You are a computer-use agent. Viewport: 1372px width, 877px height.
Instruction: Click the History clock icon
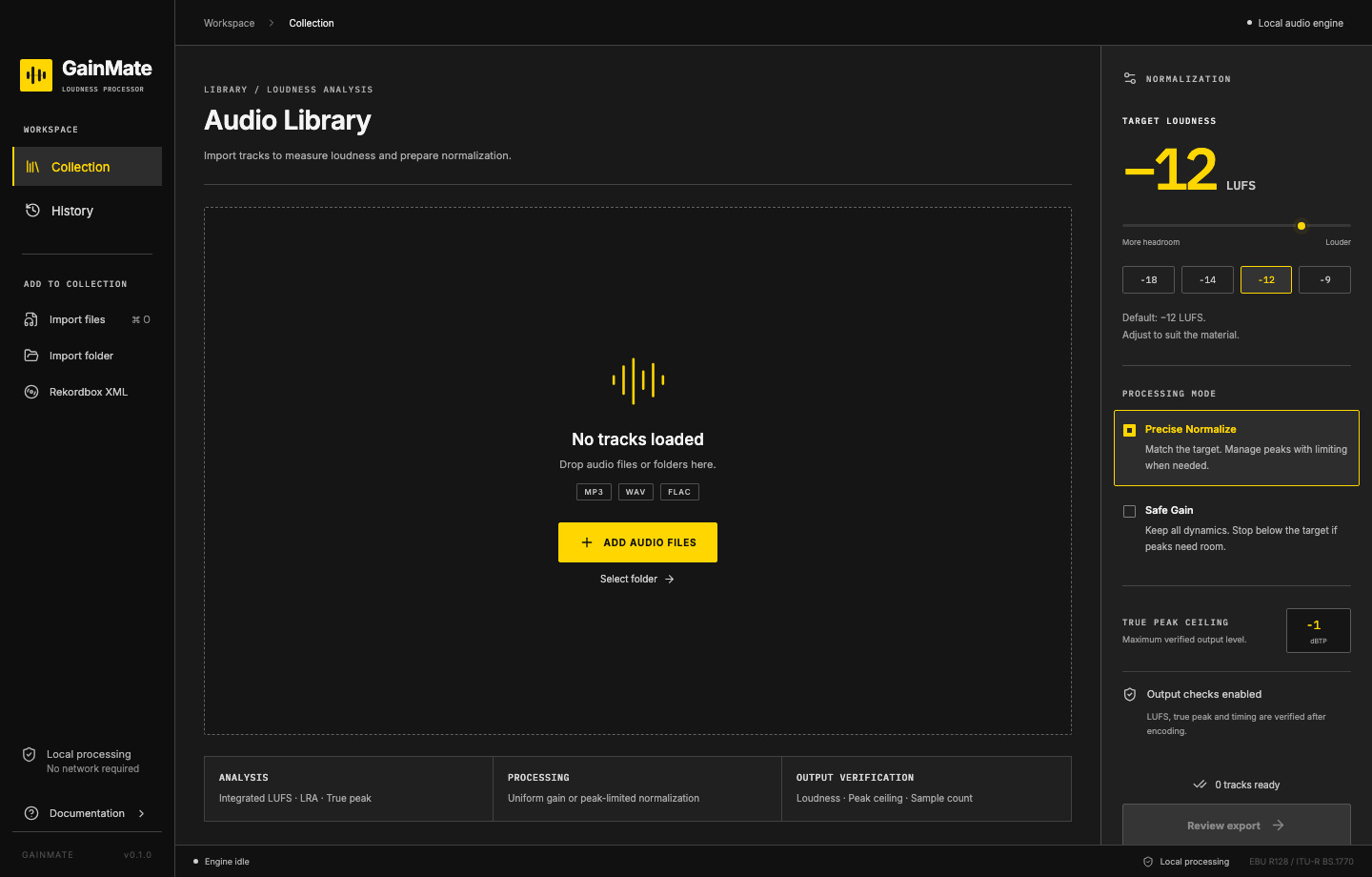[32, 210]
